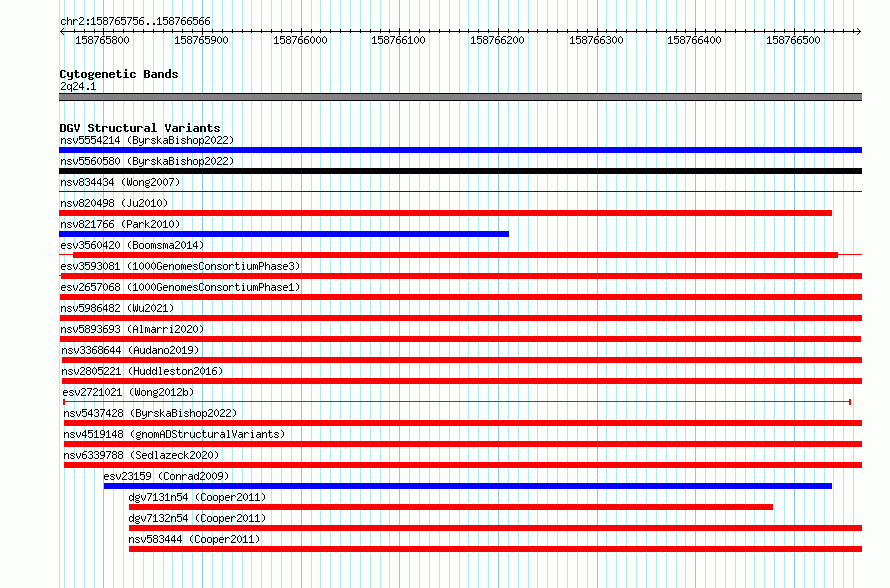Select the red bar for esv3560420
Viewport: 890px width, 588px height.
tap(455, 255)
